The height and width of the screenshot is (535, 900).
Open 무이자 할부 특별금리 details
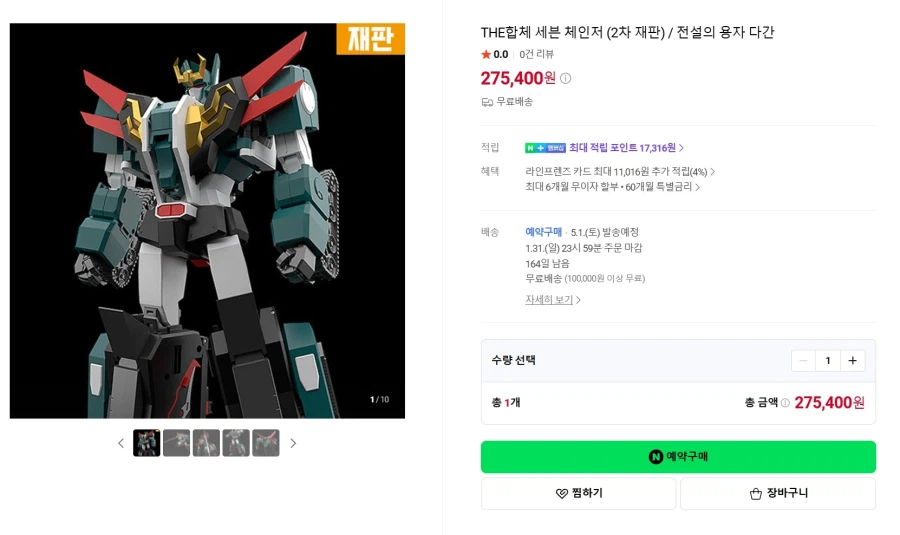612,187
